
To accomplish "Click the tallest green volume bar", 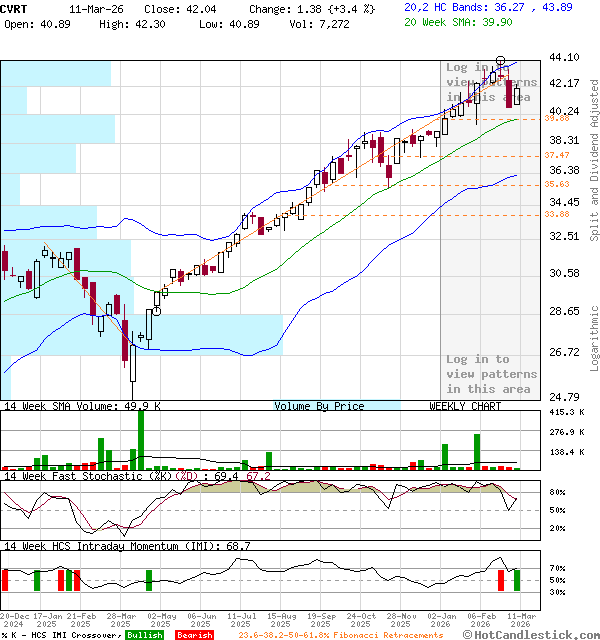I will pyautogui.click(x=141, y=438).
